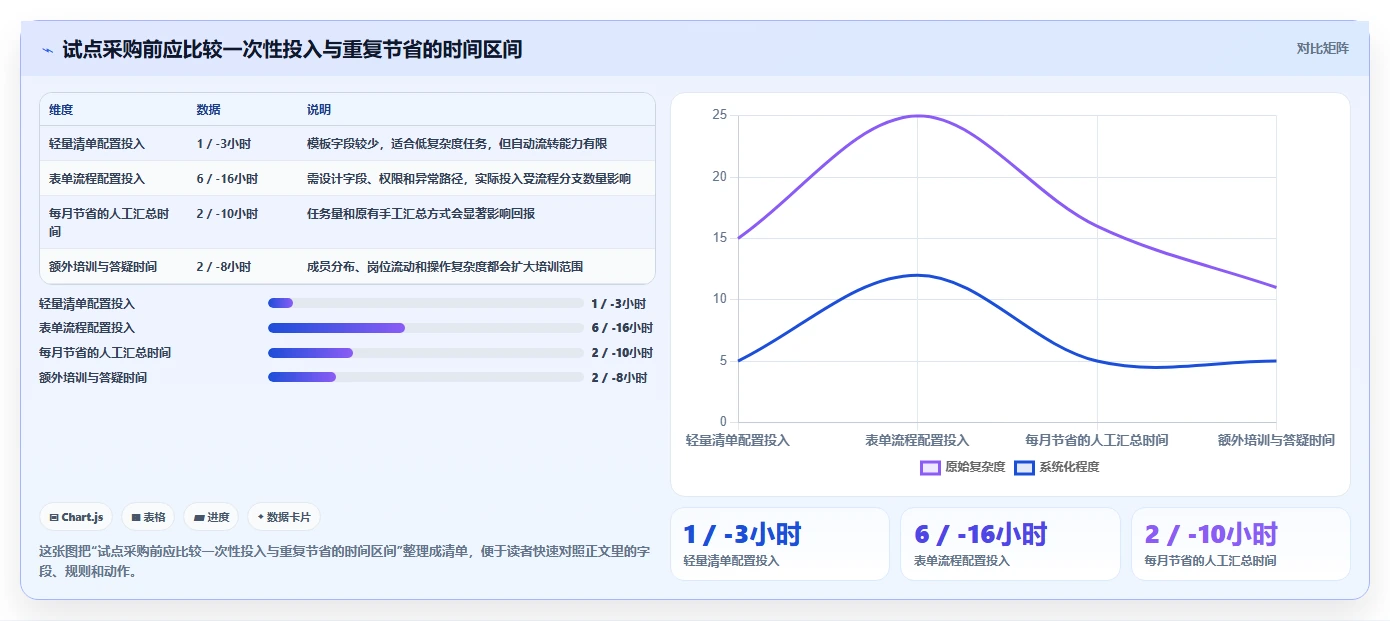Screen dimensions: 1390x621
Task: Click the table value 6 / -16小时
Action: (x=227, y=179)
